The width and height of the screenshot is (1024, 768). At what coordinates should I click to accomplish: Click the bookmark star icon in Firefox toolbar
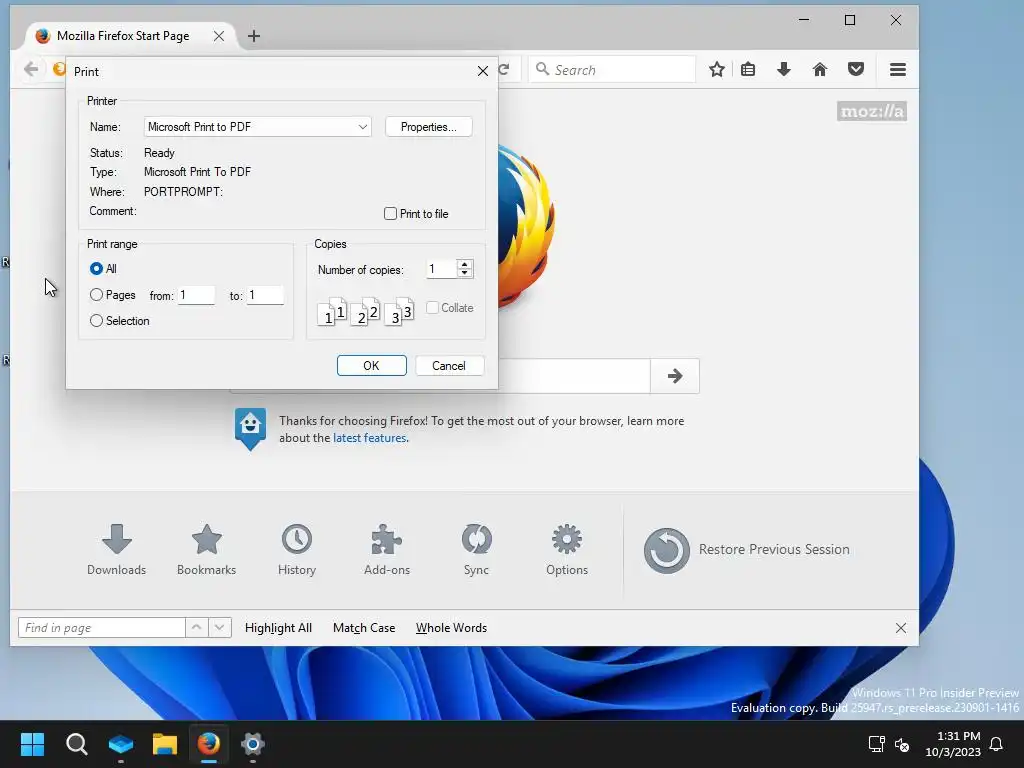[x=716, y=69]
